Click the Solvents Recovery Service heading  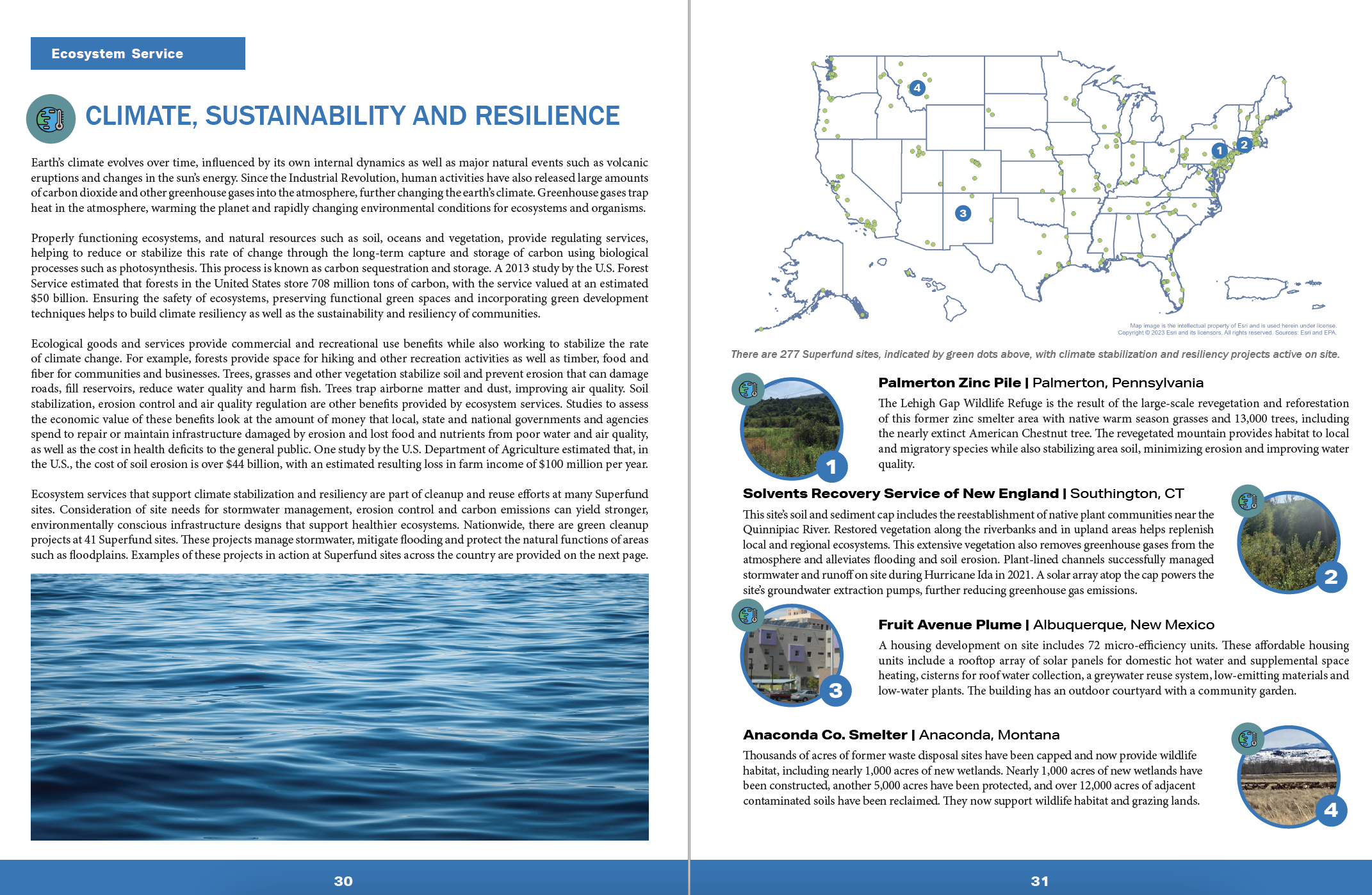(900, 494)
